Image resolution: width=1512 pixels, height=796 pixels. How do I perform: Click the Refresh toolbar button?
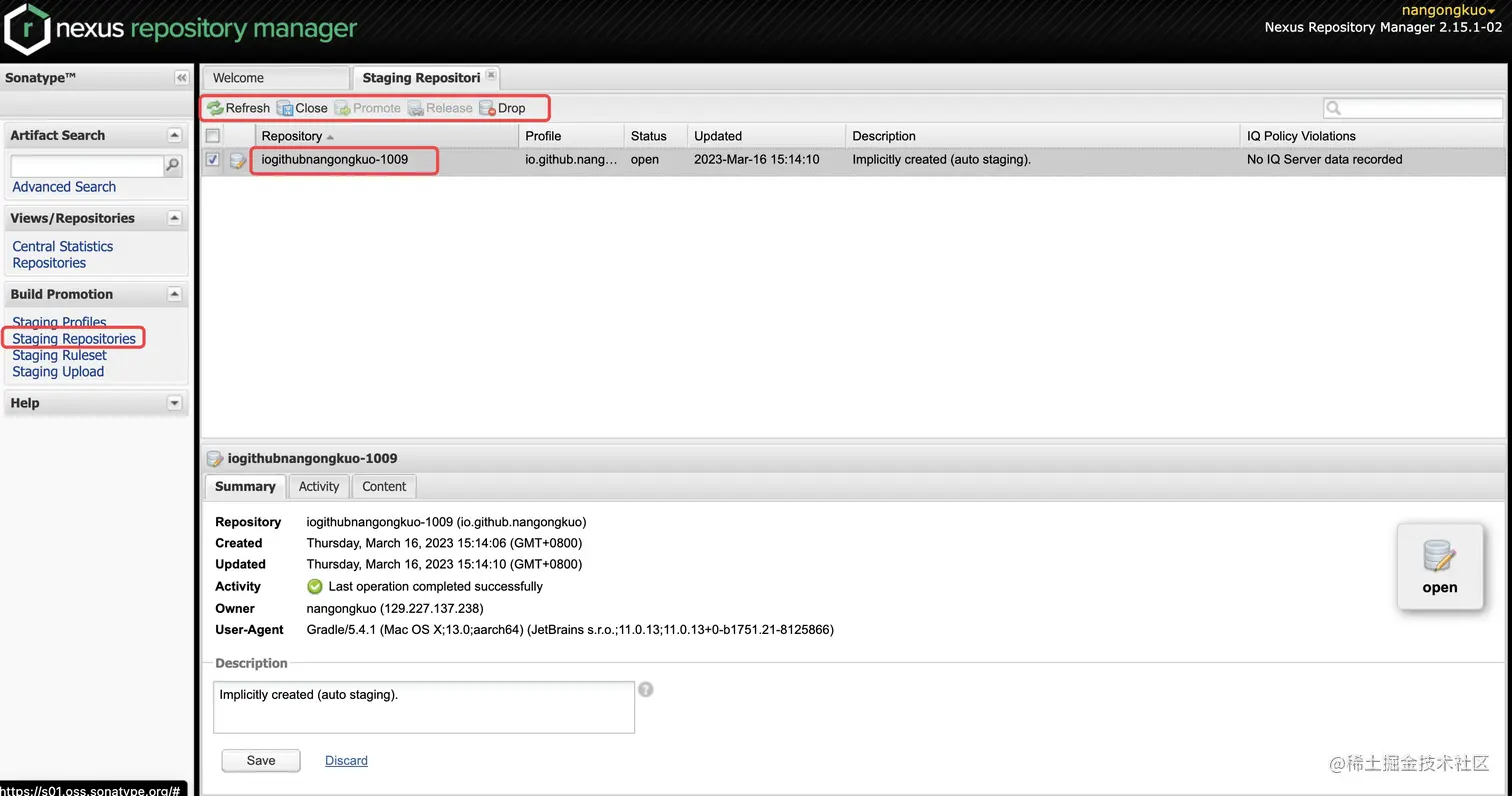click(238, 108)
